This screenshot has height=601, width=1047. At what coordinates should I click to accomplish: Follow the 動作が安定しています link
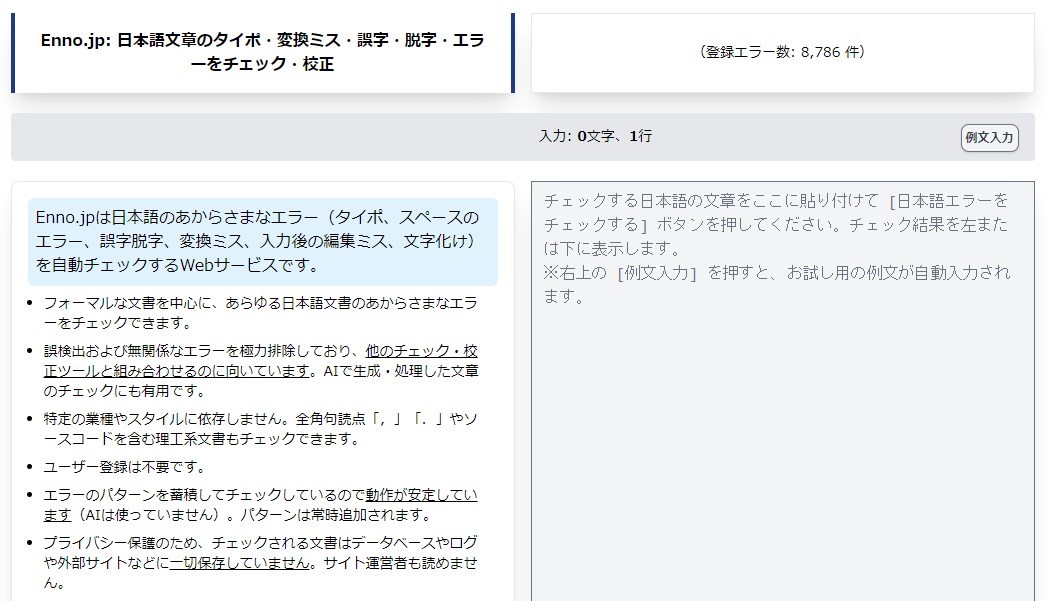[x=260, y=505]
